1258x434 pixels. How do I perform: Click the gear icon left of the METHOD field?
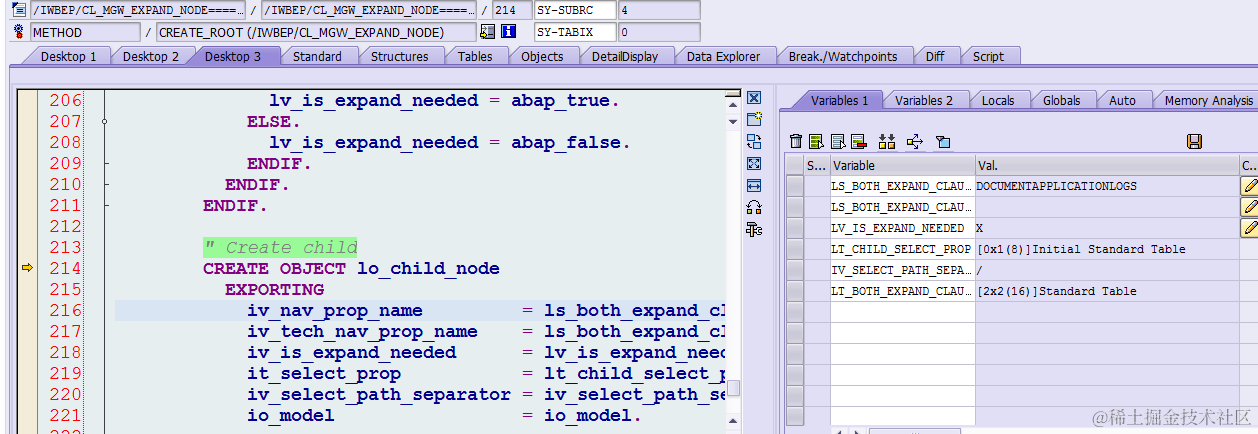[x=18, y=32]
